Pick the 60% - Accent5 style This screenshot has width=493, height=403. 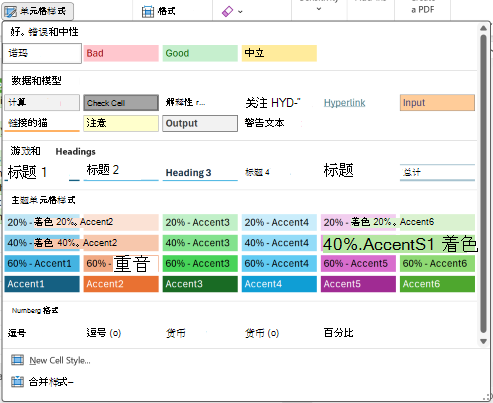(358, 264)
